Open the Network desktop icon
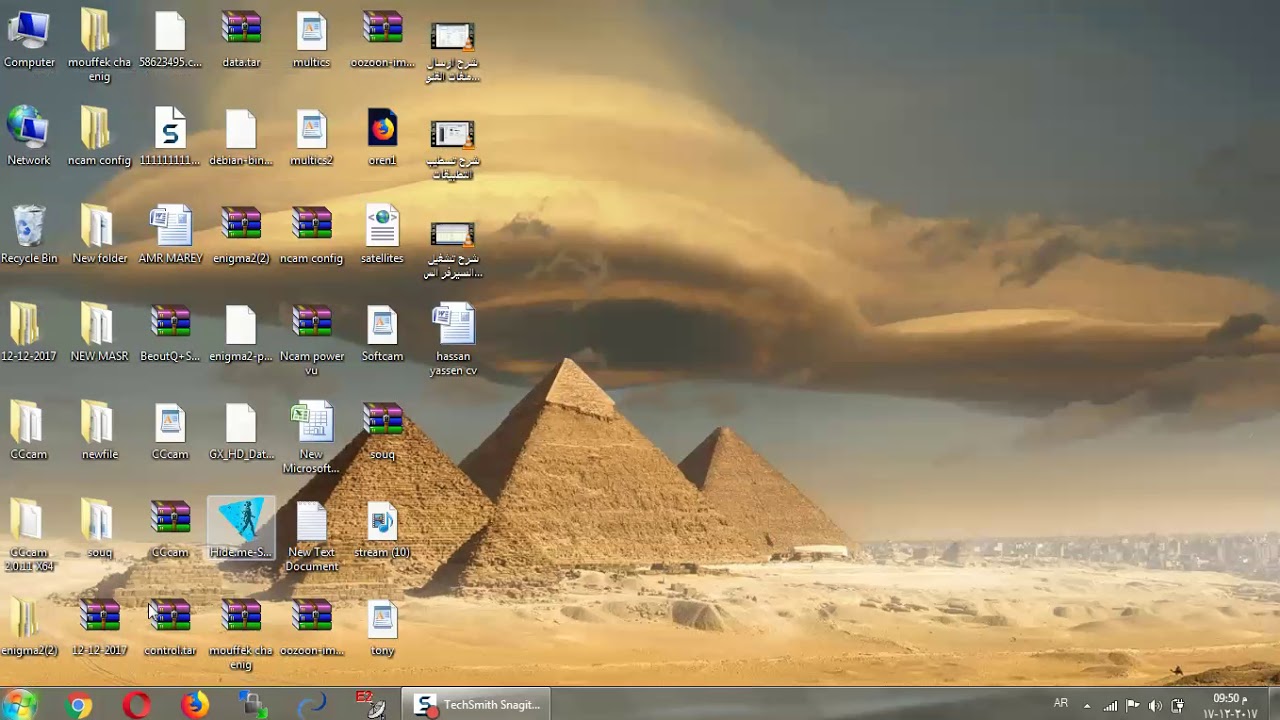This screenshot has width=1280, height=720. tap(29, 138)
